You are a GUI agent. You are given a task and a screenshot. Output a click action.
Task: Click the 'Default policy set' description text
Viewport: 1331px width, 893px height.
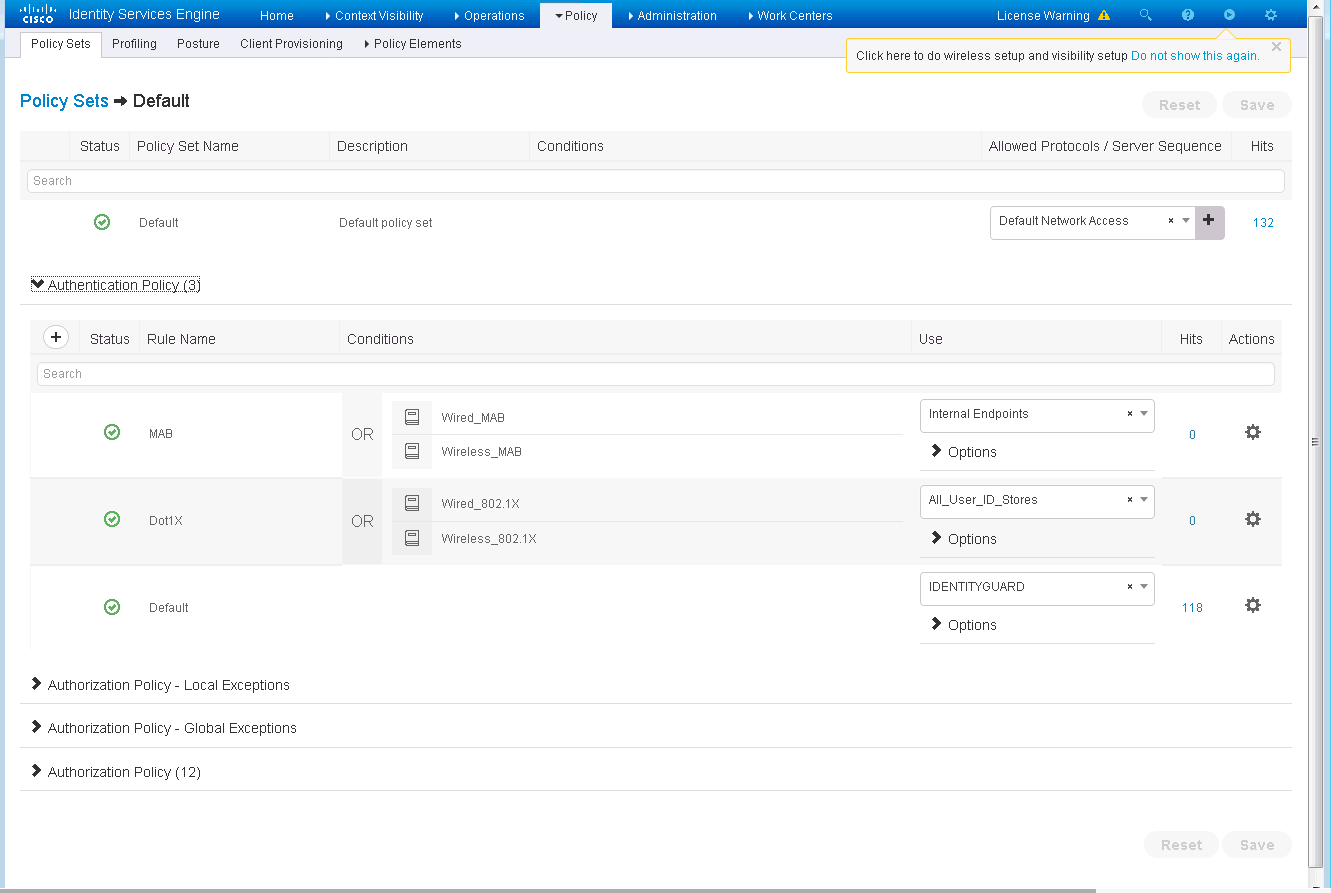click(386, 223)
